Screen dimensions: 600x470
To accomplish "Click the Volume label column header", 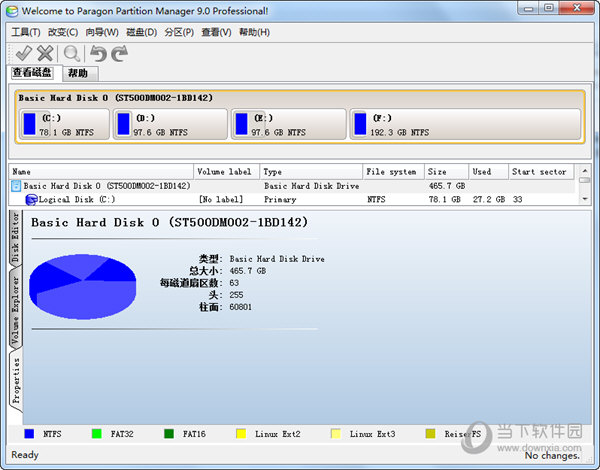I will tap(227, 172).
